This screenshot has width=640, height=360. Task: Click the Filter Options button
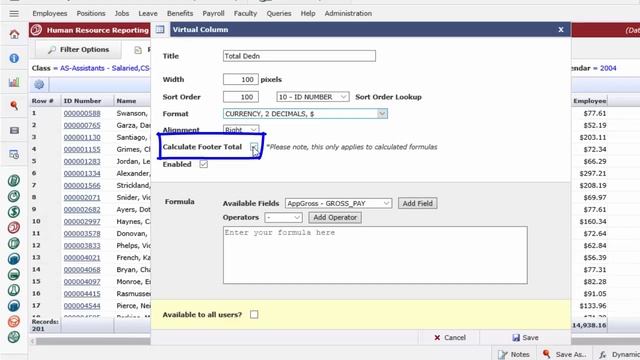tap(78, 49)
